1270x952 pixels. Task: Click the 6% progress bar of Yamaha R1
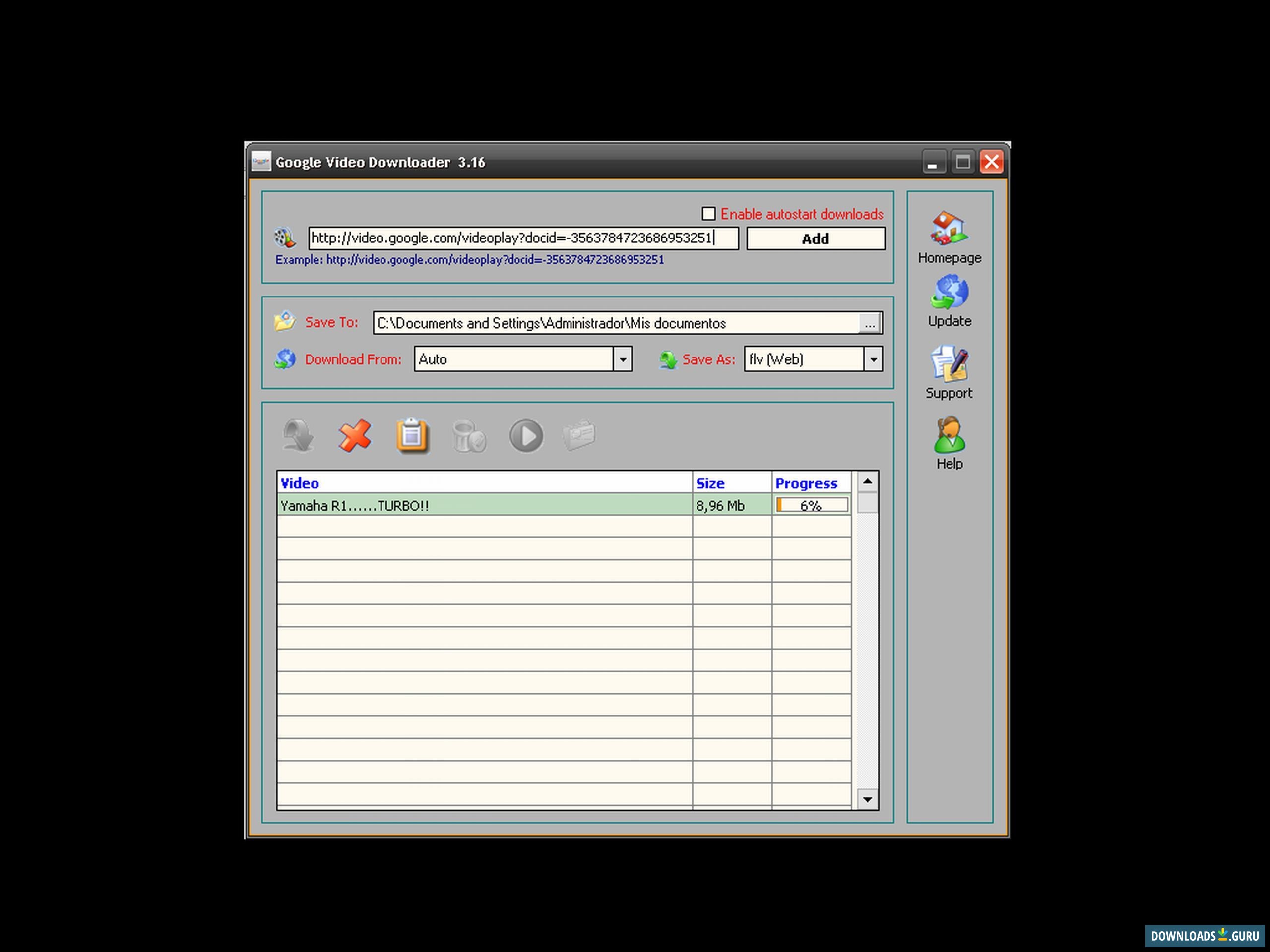812,505
